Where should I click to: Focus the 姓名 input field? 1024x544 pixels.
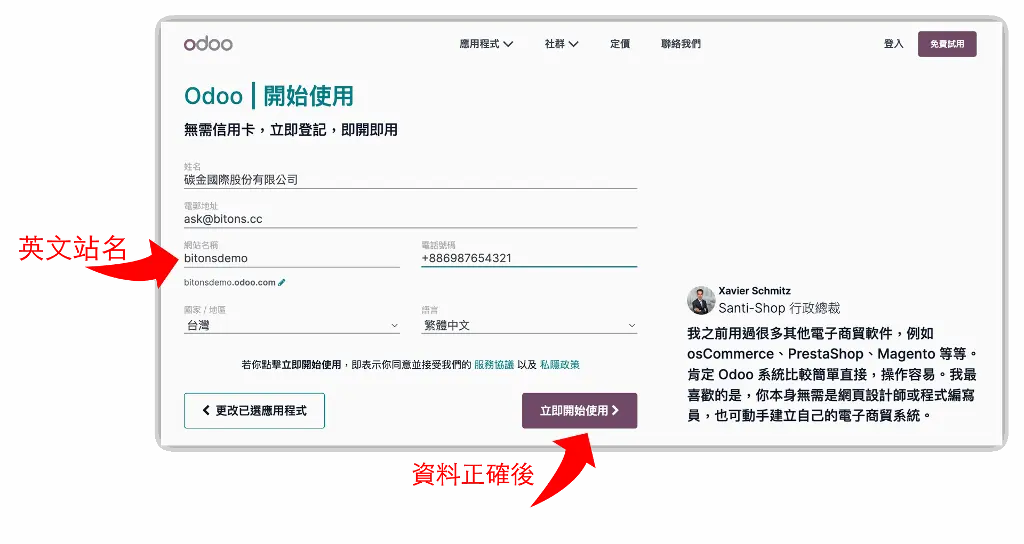point(410,180)
